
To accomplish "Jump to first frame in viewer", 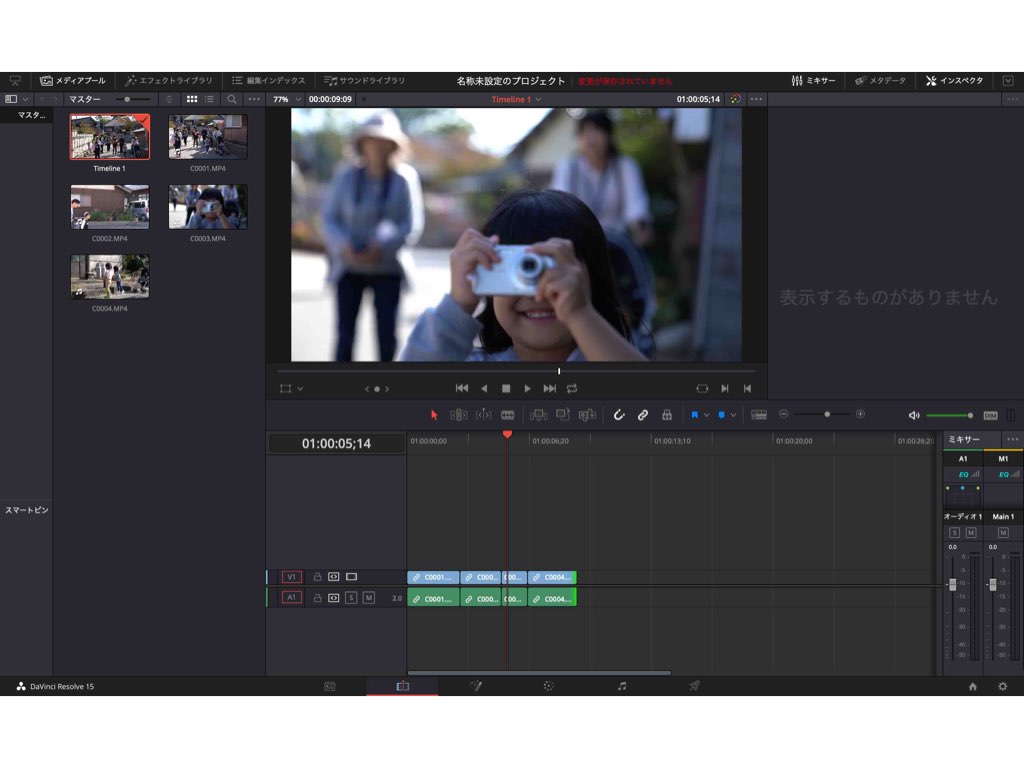I will tap(462, 388).
